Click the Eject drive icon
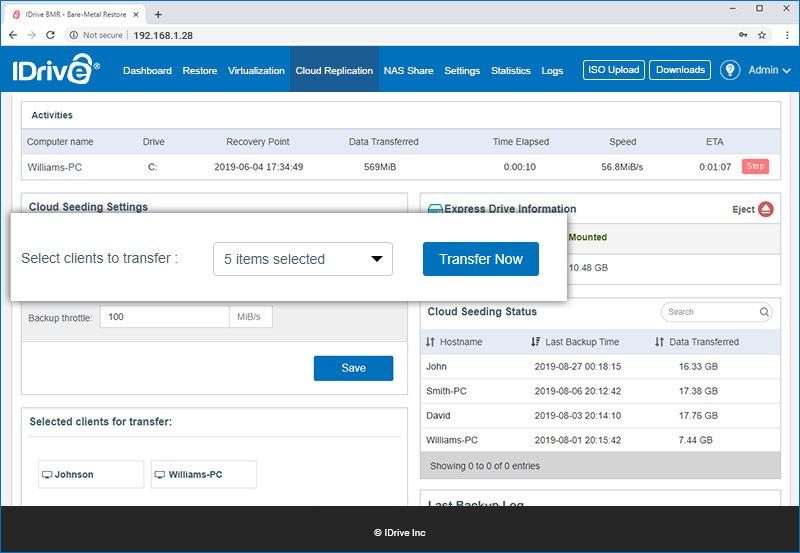 765,209
